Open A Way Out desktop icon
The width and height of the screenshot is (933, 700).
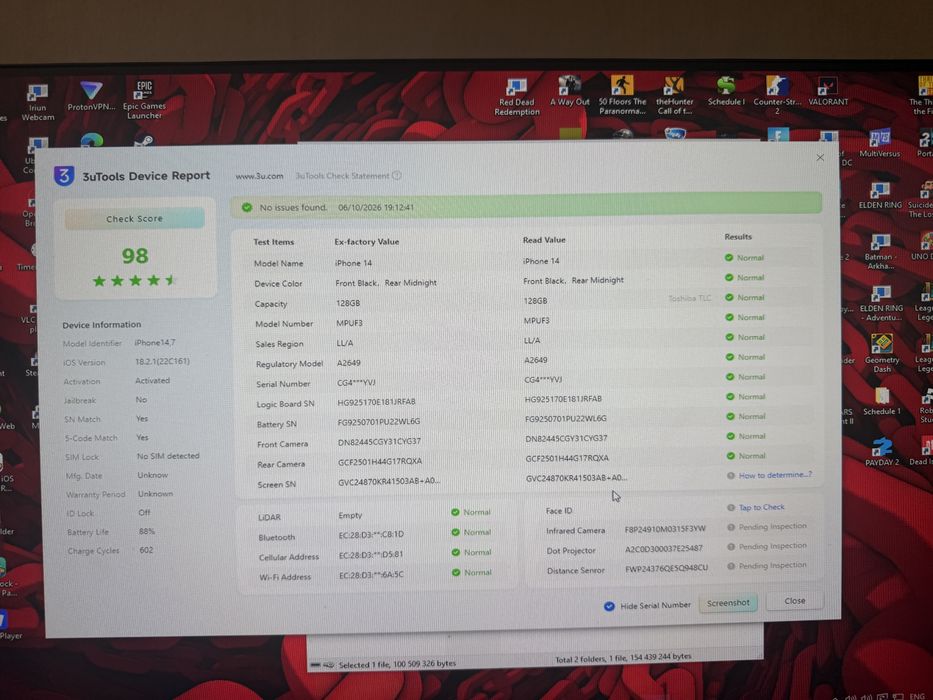tap(569, 91)
